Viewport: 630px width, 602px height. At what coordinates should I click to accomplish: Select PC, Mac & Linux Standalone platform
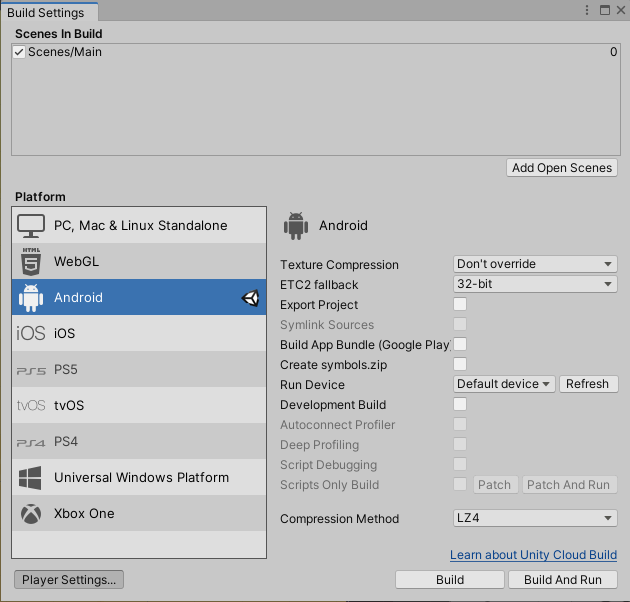(139, 225)
